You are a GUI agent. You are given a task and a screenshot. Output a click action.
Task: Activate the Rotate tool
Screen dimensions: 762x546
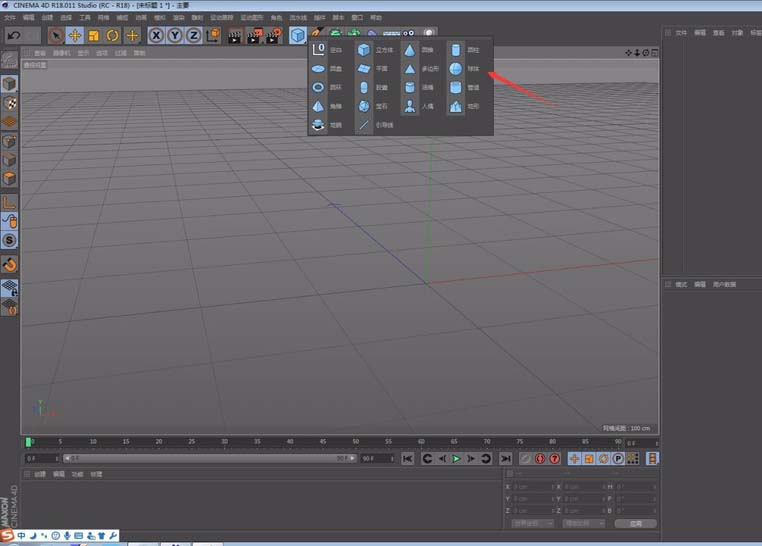112,35
